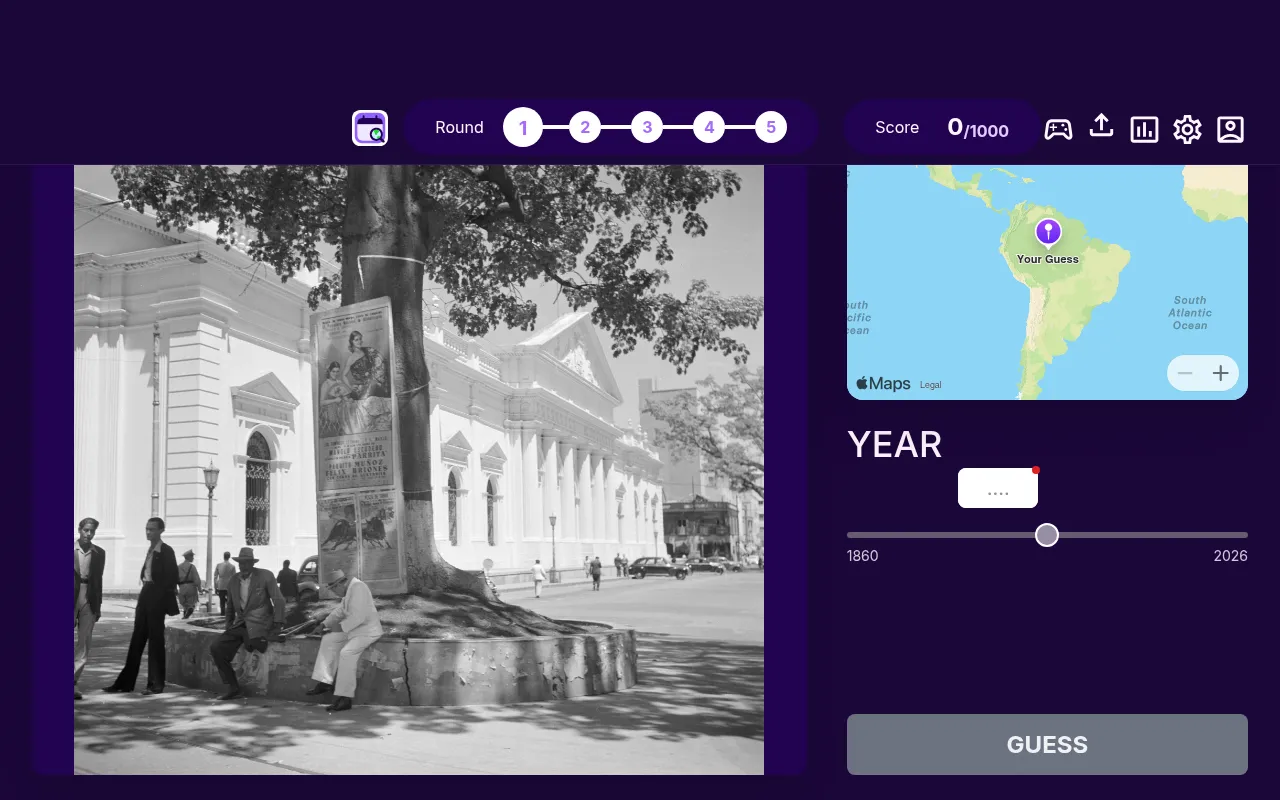Open the Apple Maps Legal link
Screen dimensions: 1280x800
click(x=930, y=385)
